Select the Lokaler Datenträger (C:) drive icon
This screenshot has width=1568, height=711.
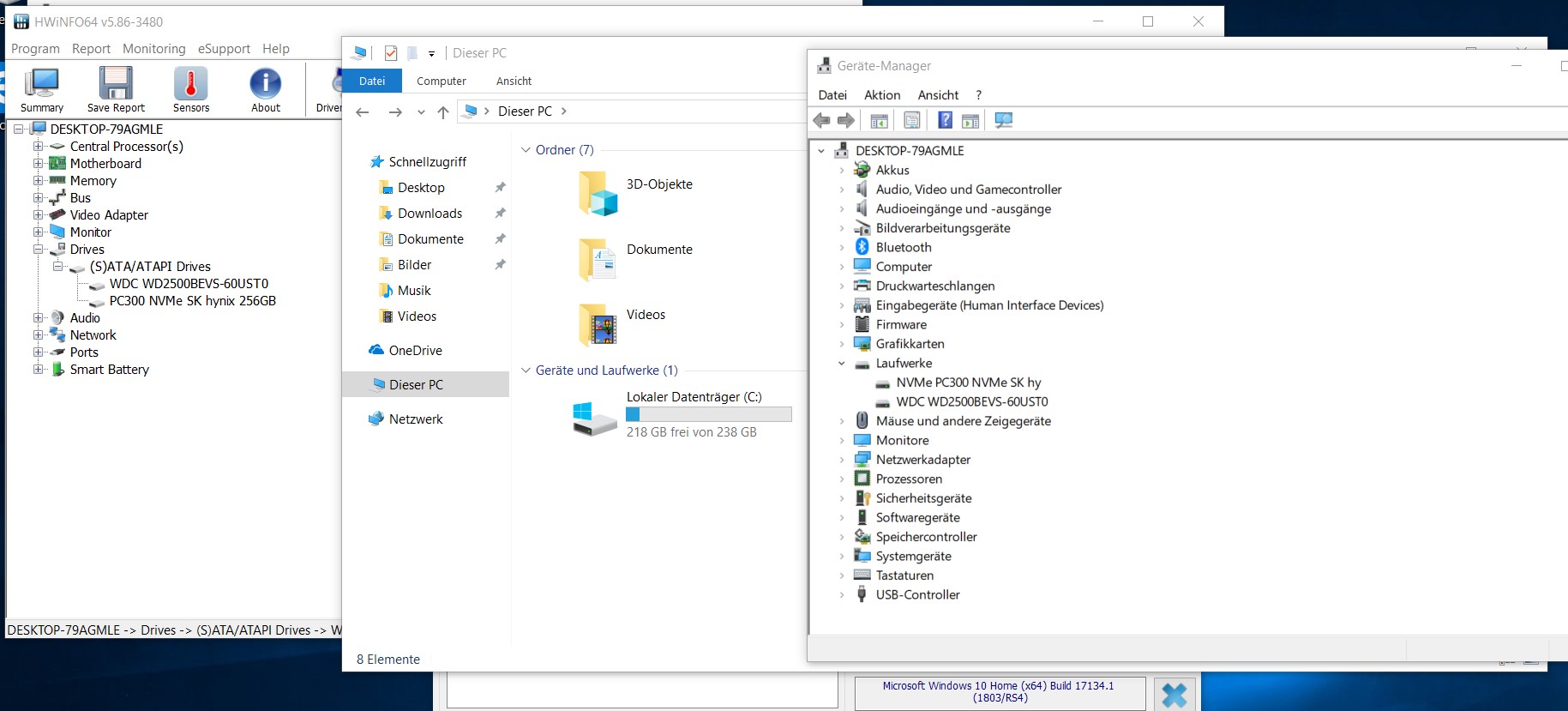pos(594,419)
